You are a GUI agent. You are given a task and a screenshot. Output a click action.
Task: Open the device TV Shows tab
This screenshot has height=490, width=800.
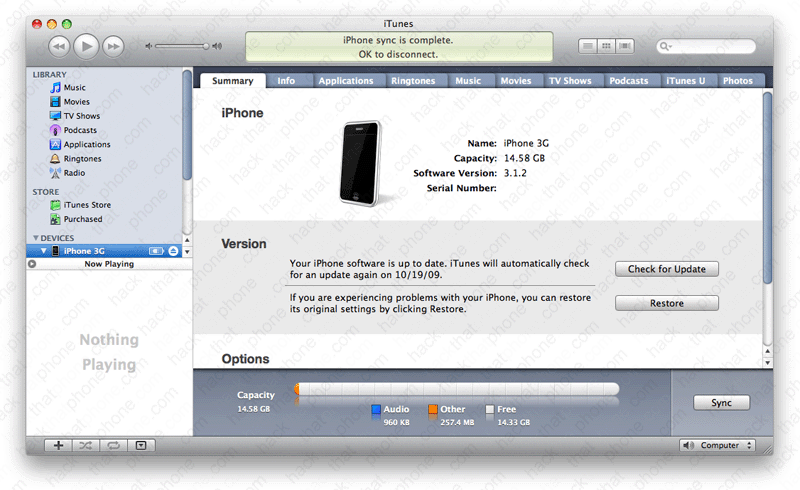pos(570,81)
